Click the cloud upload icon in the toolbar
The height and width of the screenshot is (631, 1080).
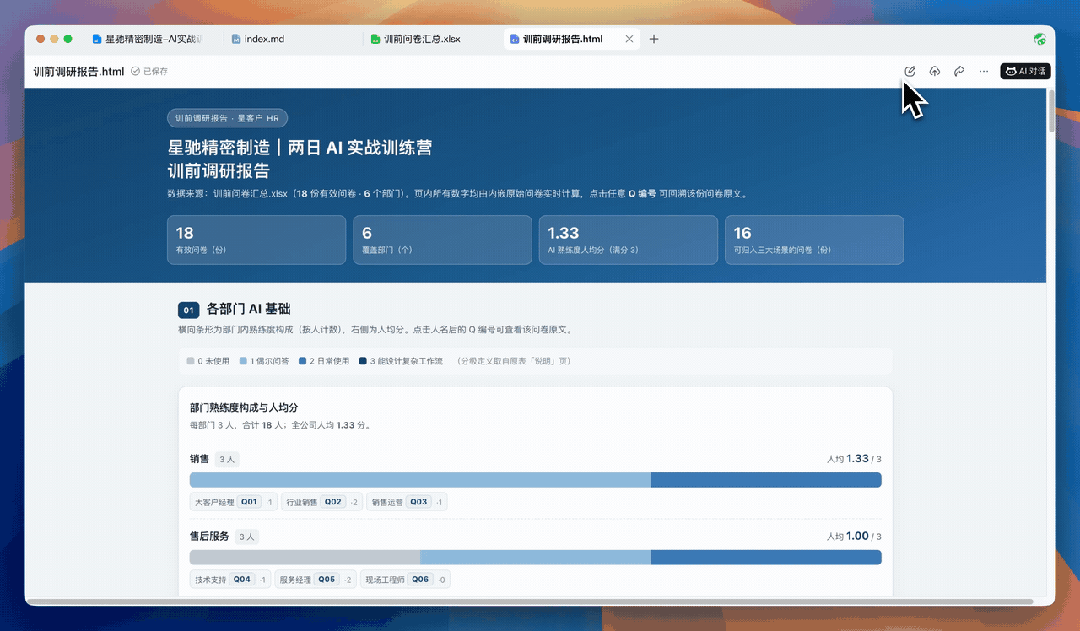coord(935,71)
